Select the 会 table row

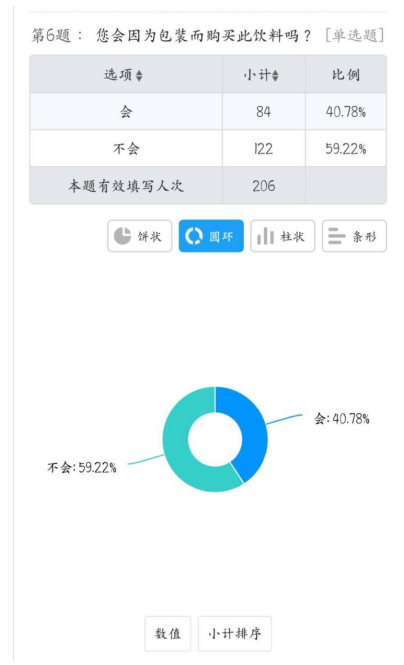coord(208,112)
